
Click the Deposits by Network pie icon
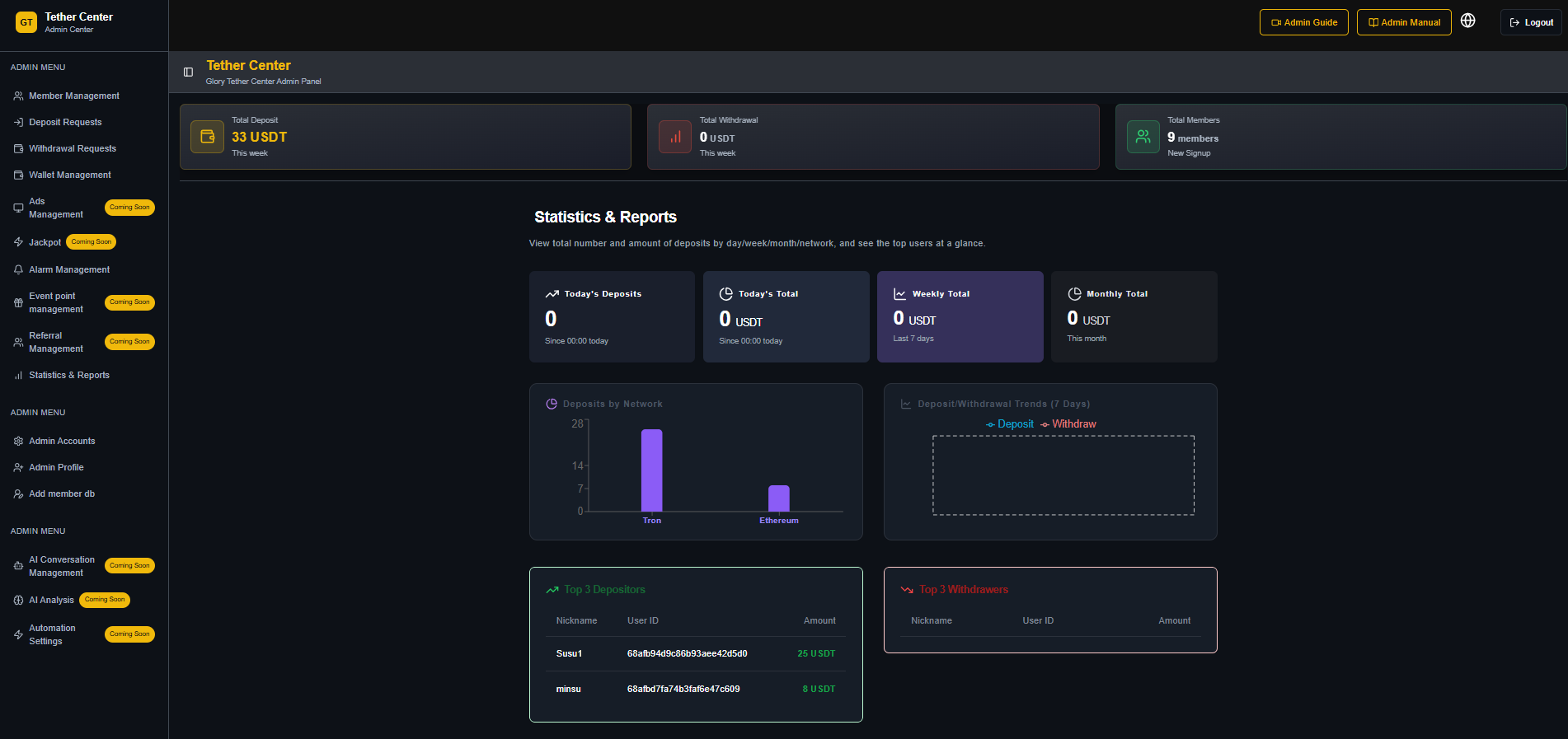(x=552, y=404)
